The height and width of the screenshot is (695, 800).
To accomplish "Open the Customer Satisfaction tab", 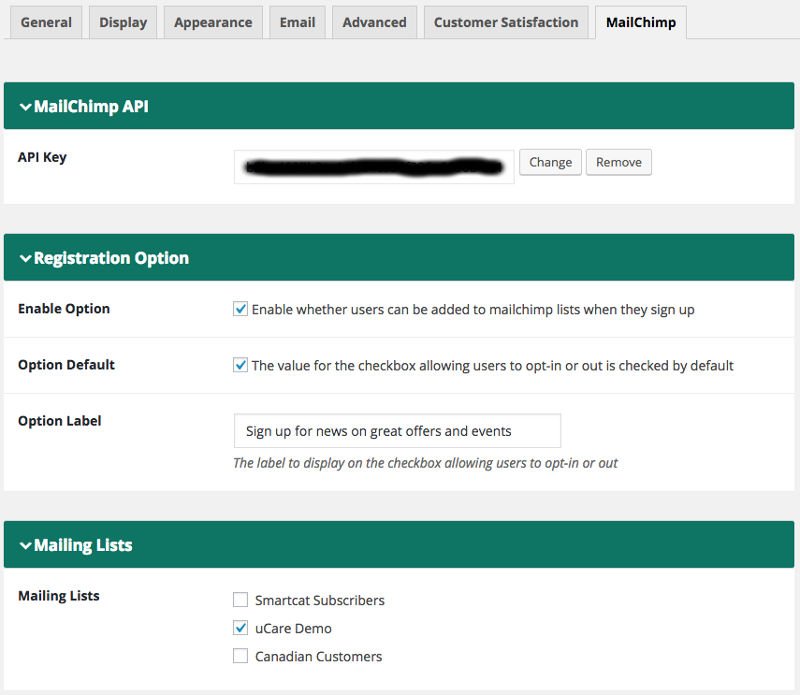I will point(506,22).
